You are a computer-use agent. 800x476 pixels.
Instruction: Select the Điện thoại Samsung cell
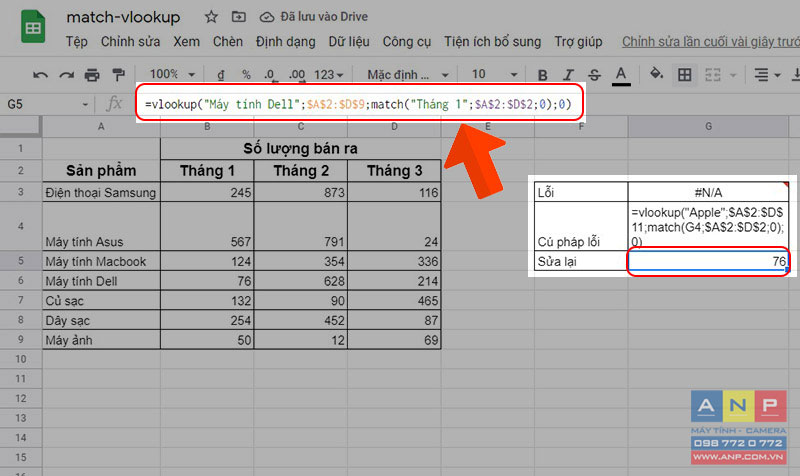point(101,192)
